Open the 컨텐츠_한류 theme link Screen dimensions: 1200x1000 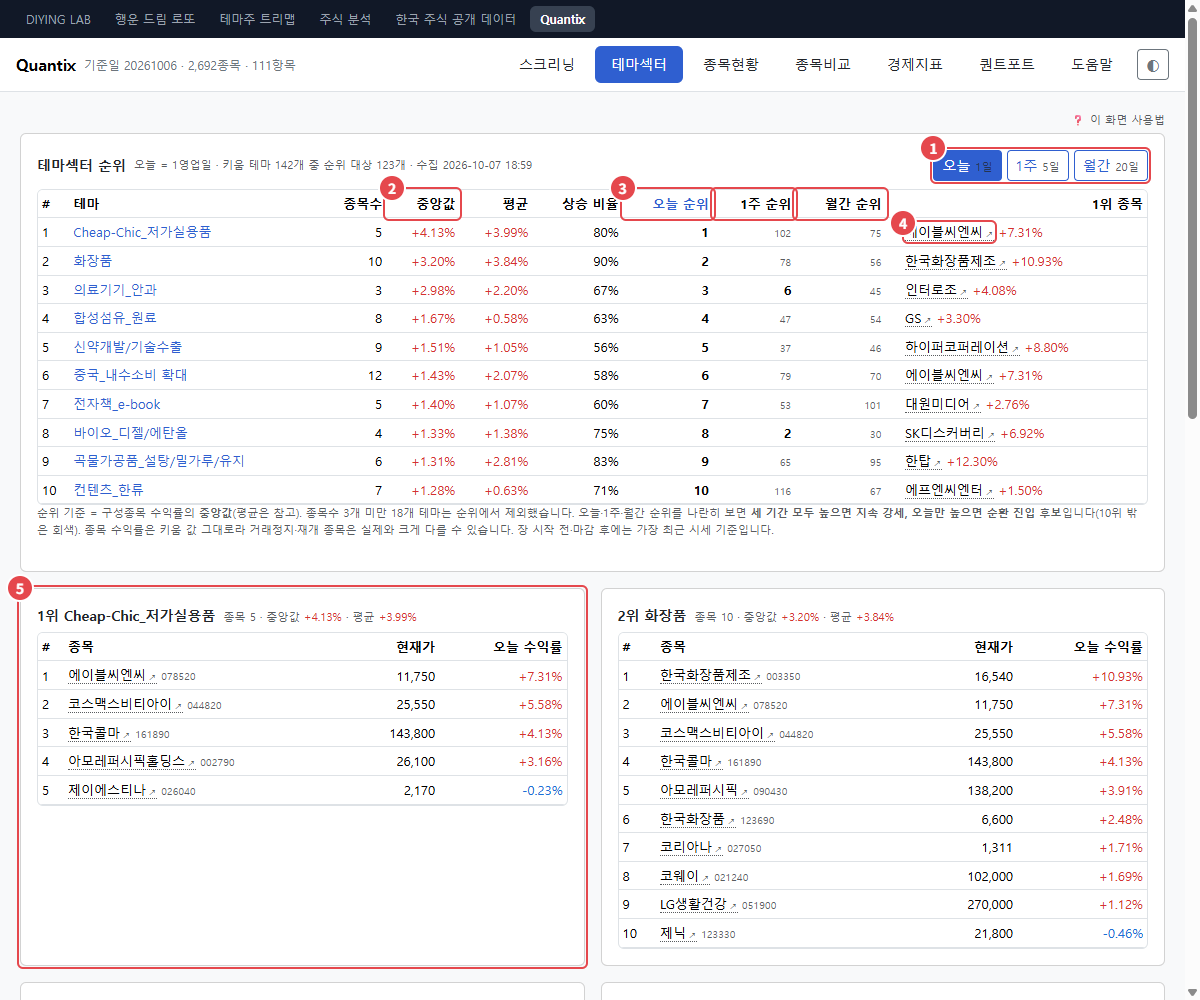[108, 490]
